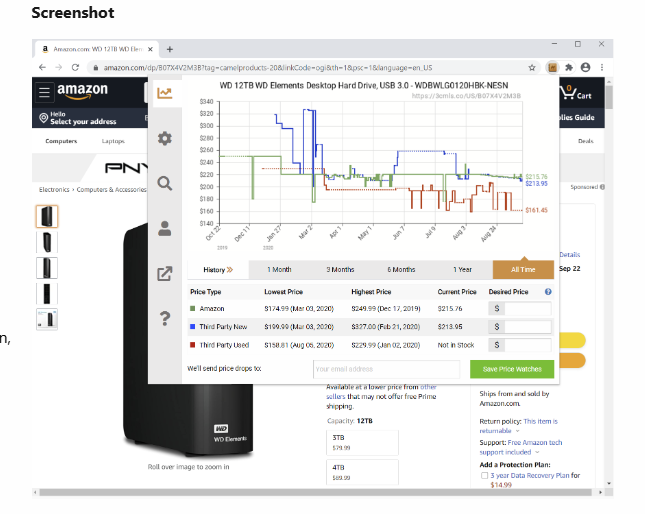Click the browser address bar URL
645x514 pixels.
click(267, 68)
